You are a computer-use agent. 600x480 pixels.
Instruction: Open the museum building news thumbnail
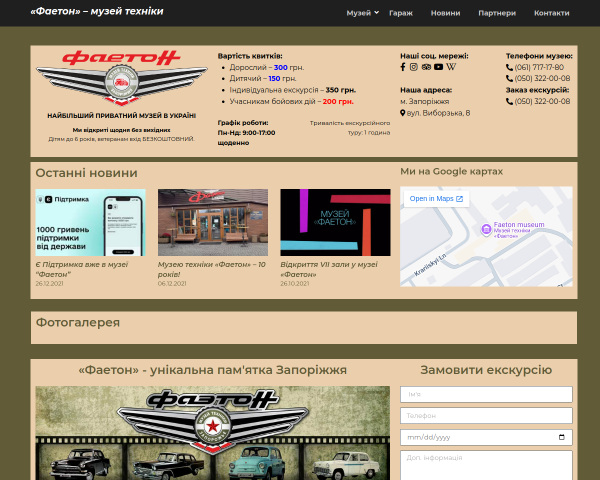point(213,222)
